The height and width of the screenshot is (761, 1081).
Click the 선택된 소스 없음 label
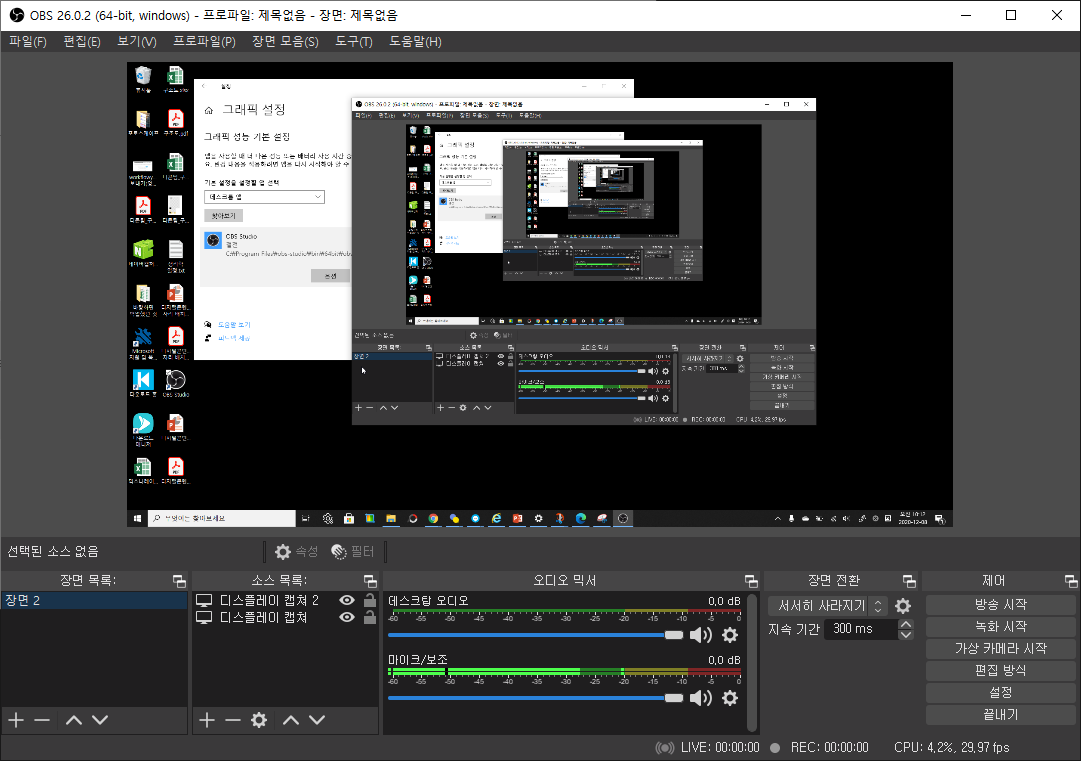pyautogui.click(x=53, y=551)
